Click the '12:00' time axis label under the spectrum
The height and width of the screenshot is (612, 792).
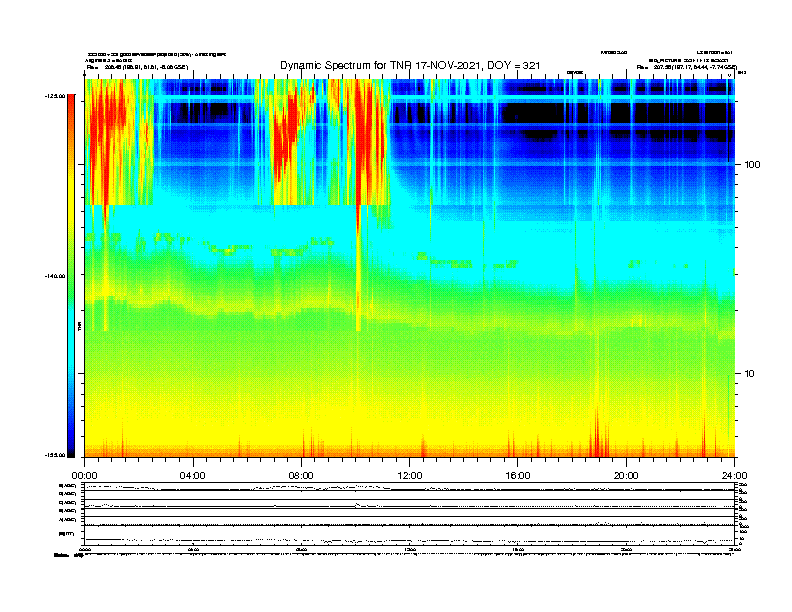(x=410, y=476)
